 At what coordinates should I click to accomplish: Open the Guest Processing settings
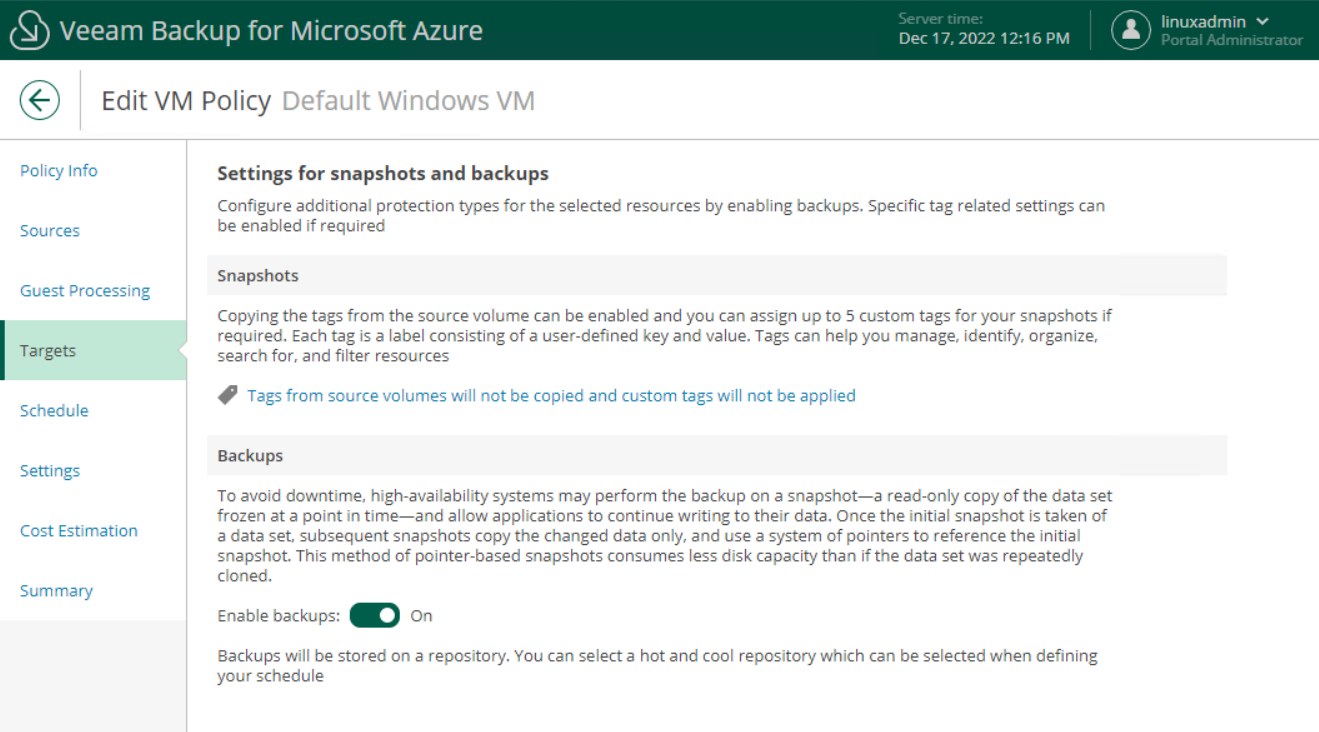(84, 290)
